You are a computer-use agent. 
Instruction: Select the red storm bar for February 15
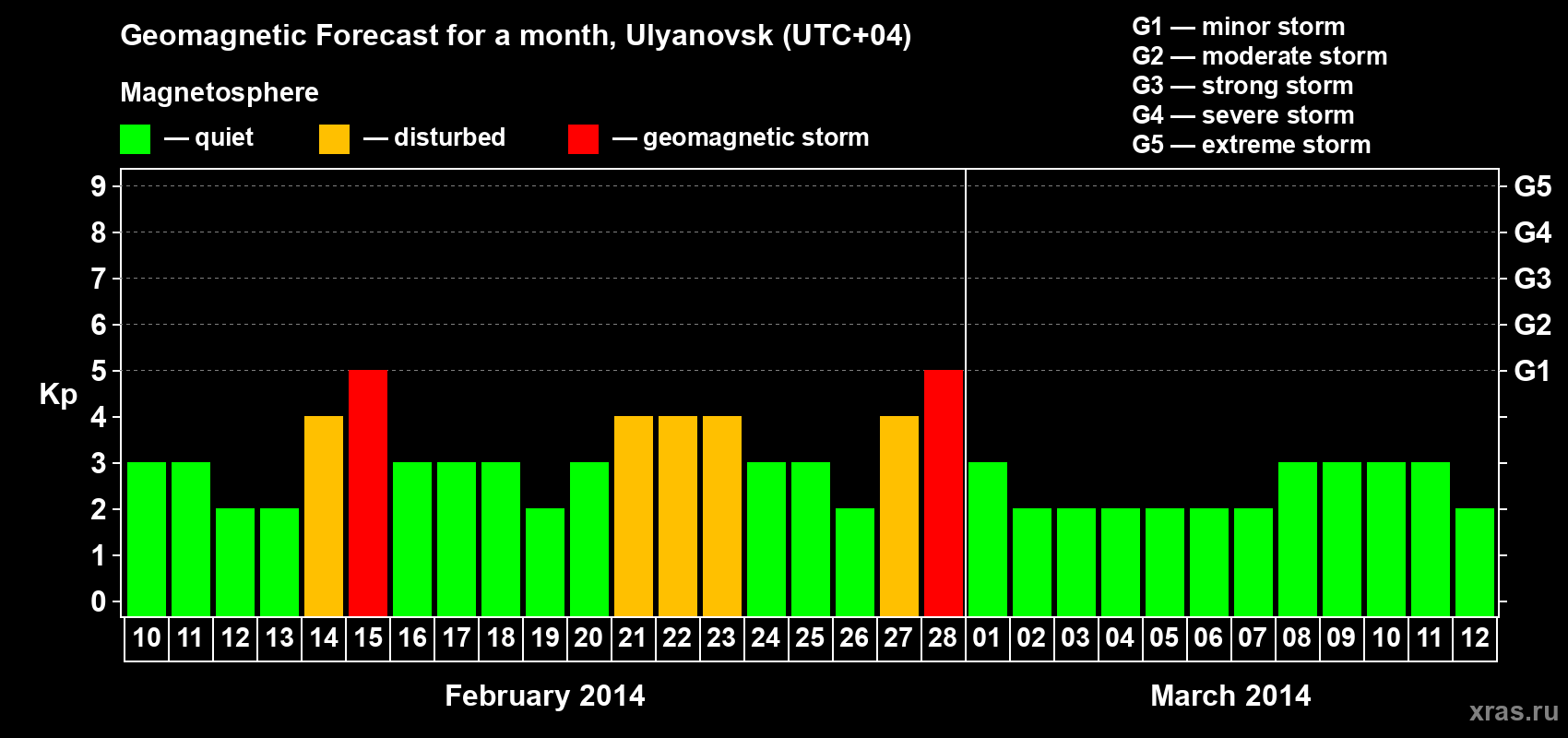[368, 493]
